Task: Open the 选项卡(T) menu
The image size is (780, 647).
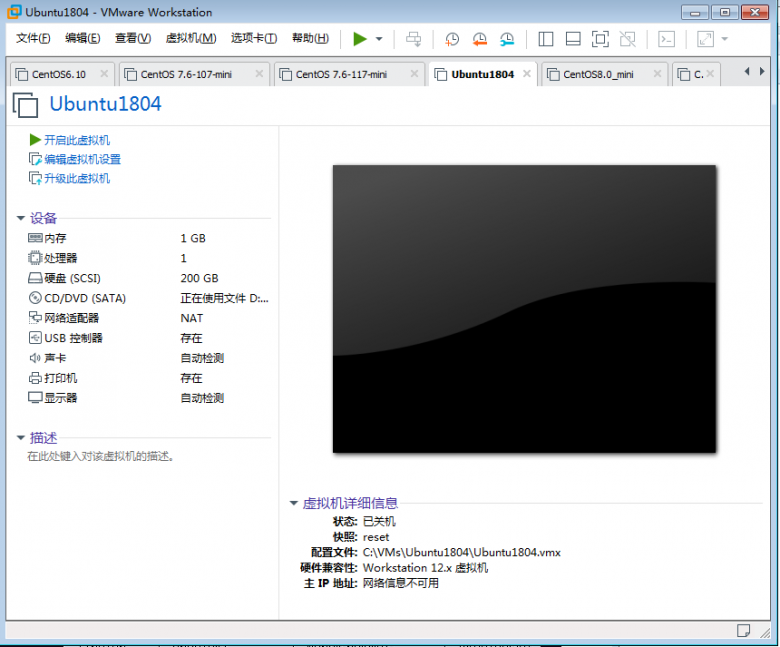Action: pyautogui.click(x=254, y=38)
